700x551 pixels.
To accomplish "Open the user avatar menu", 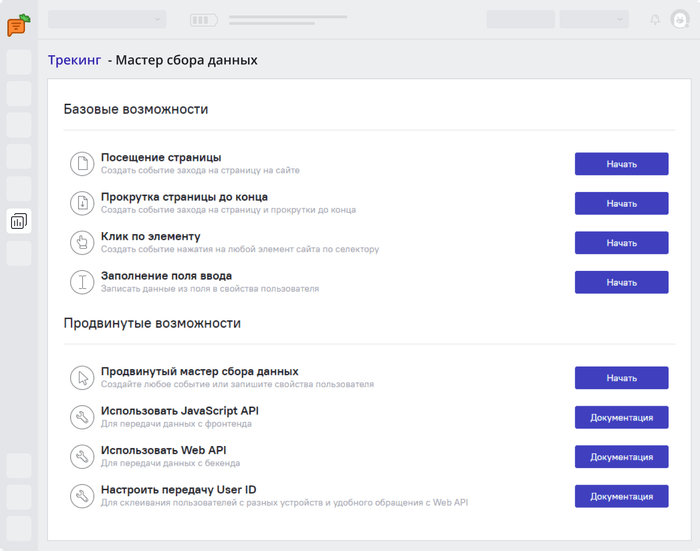I will pyautogui.click(x=680, y=20).
